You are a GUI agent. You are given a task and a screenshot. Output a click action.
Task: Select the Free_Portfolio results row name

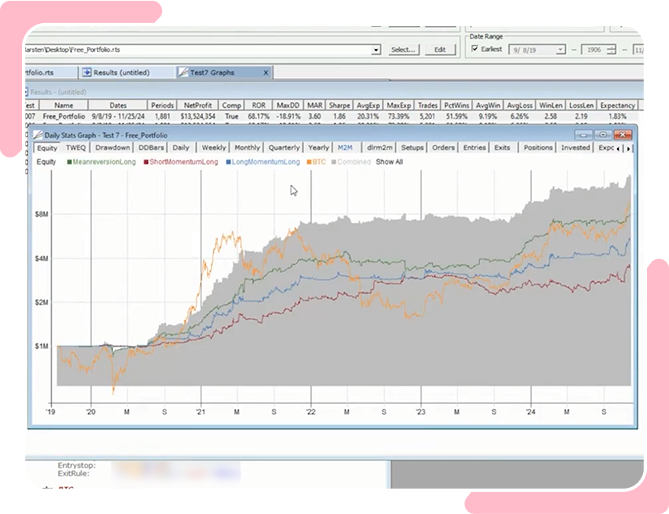[x=64, y=116]
